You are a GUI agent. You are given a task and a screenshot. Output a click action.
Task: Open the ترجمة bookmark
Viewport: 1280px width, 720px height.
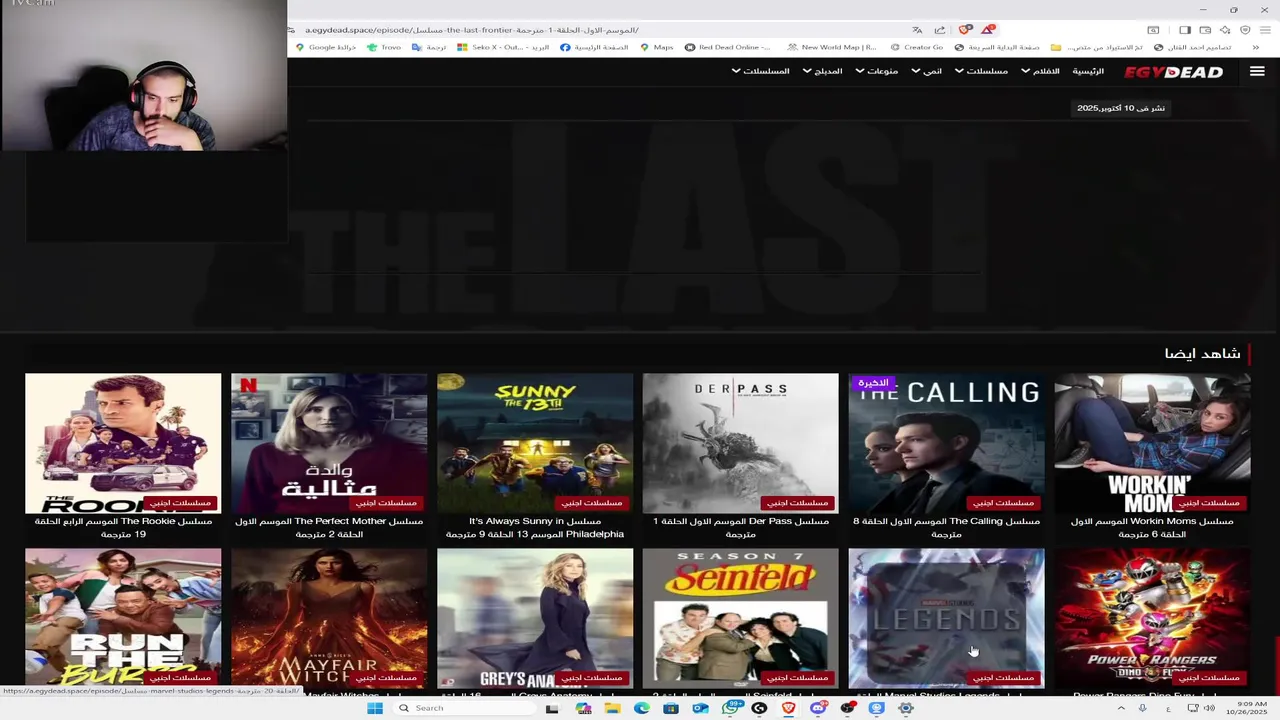(x=429, y=47)
